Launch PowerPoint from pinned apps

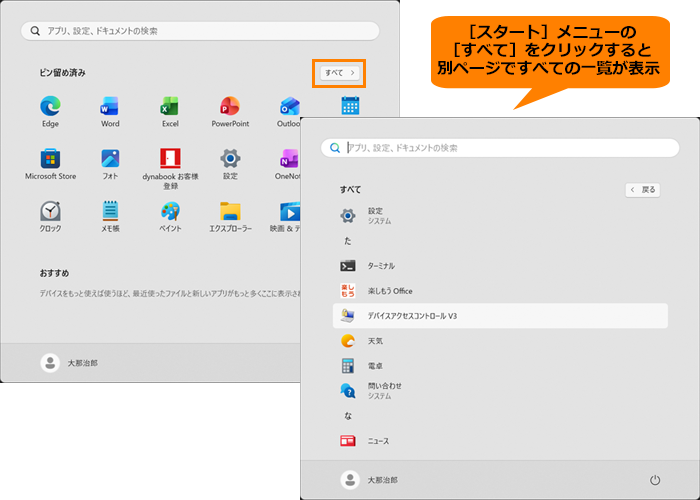(230, 112)
